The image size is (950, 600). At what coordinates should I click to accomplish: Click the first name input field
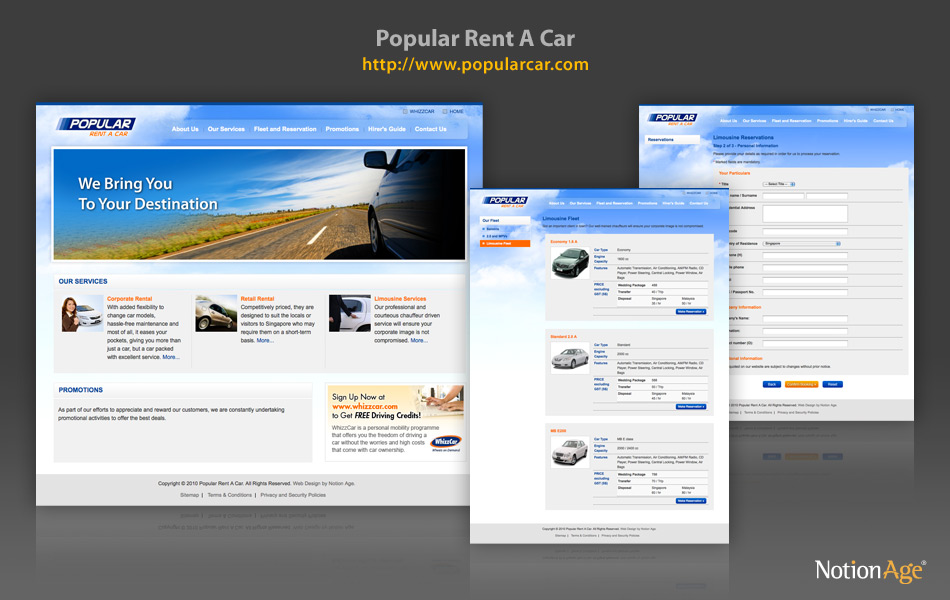click(783, 196)
